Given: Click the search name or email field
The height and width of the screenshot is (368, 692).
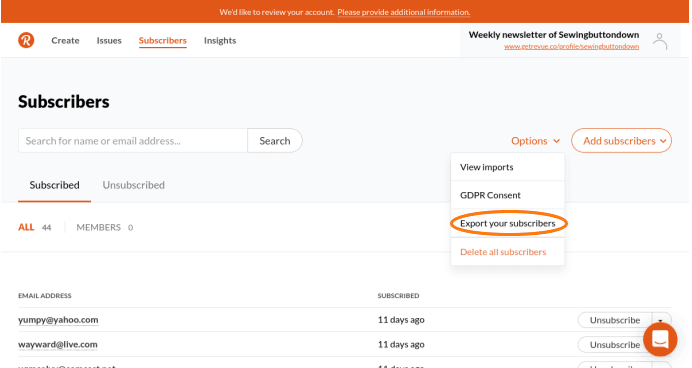Looking at the screenshot, I should click(x=133, y=141).
